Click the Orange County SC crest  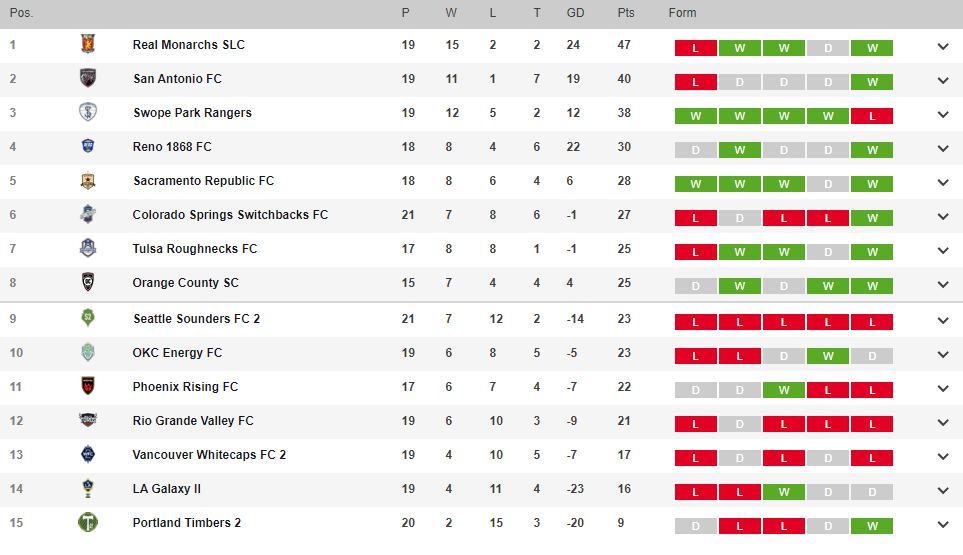point(88,282)
